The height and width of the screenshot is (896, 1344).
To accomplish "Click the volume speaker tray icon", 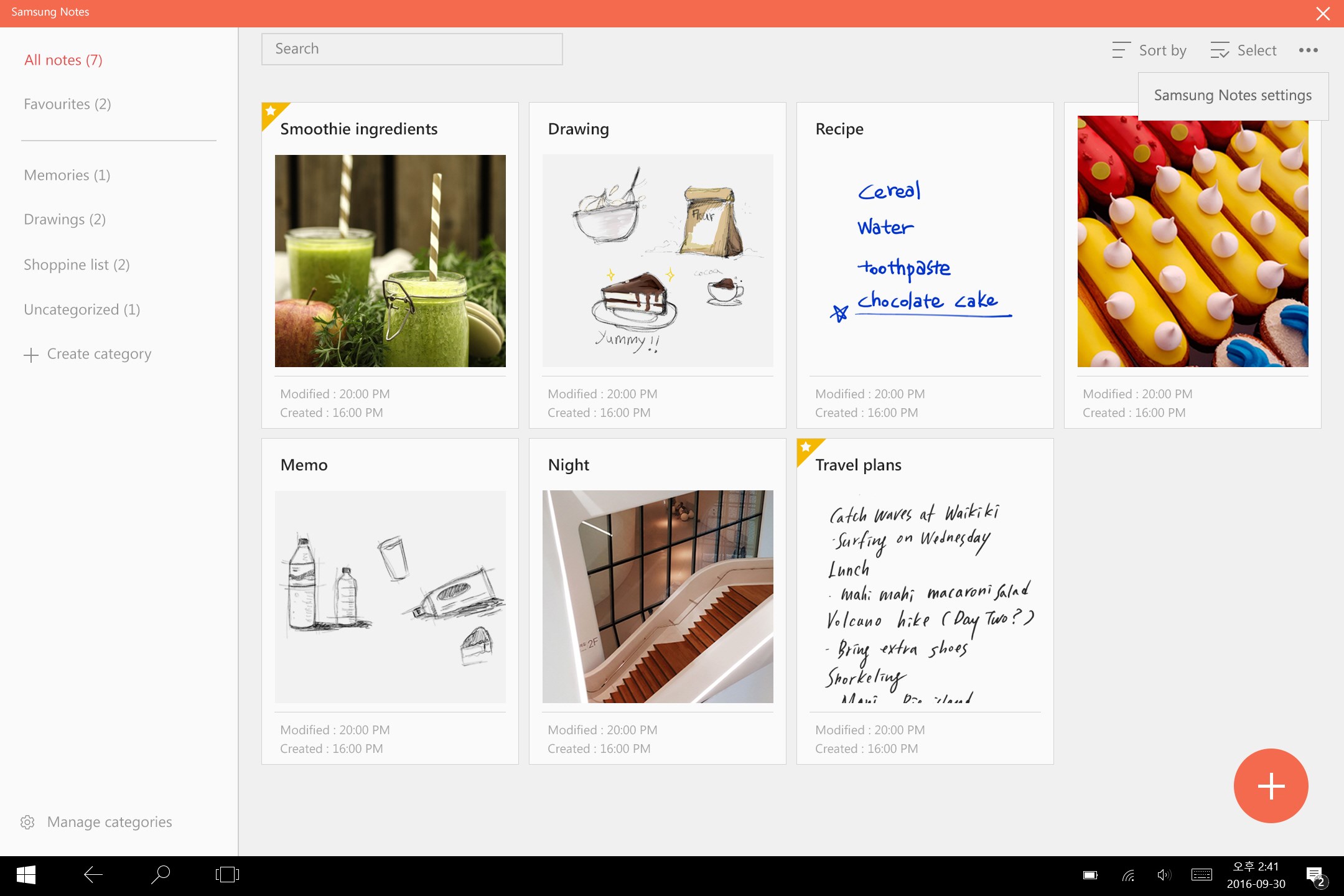I will coord(1164,875).
